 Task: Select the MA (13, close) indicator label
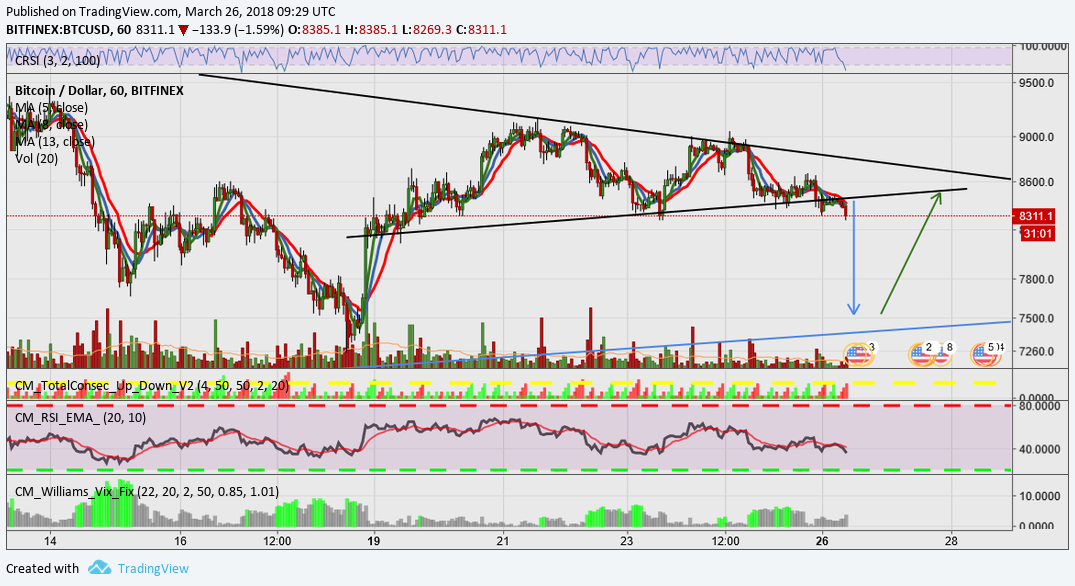point(55,142)
